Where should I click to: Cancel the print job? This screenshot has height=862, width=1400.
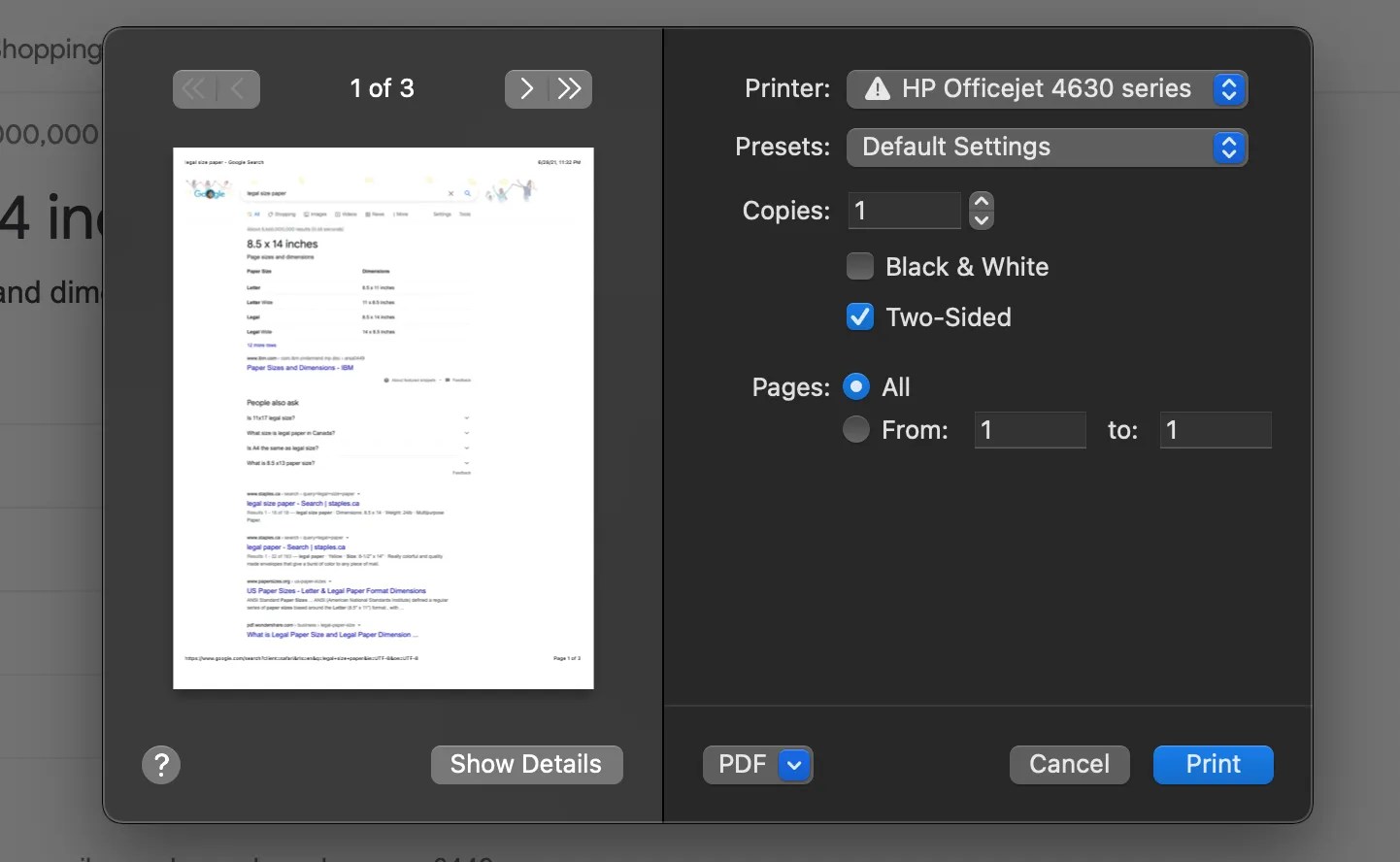1069,764
